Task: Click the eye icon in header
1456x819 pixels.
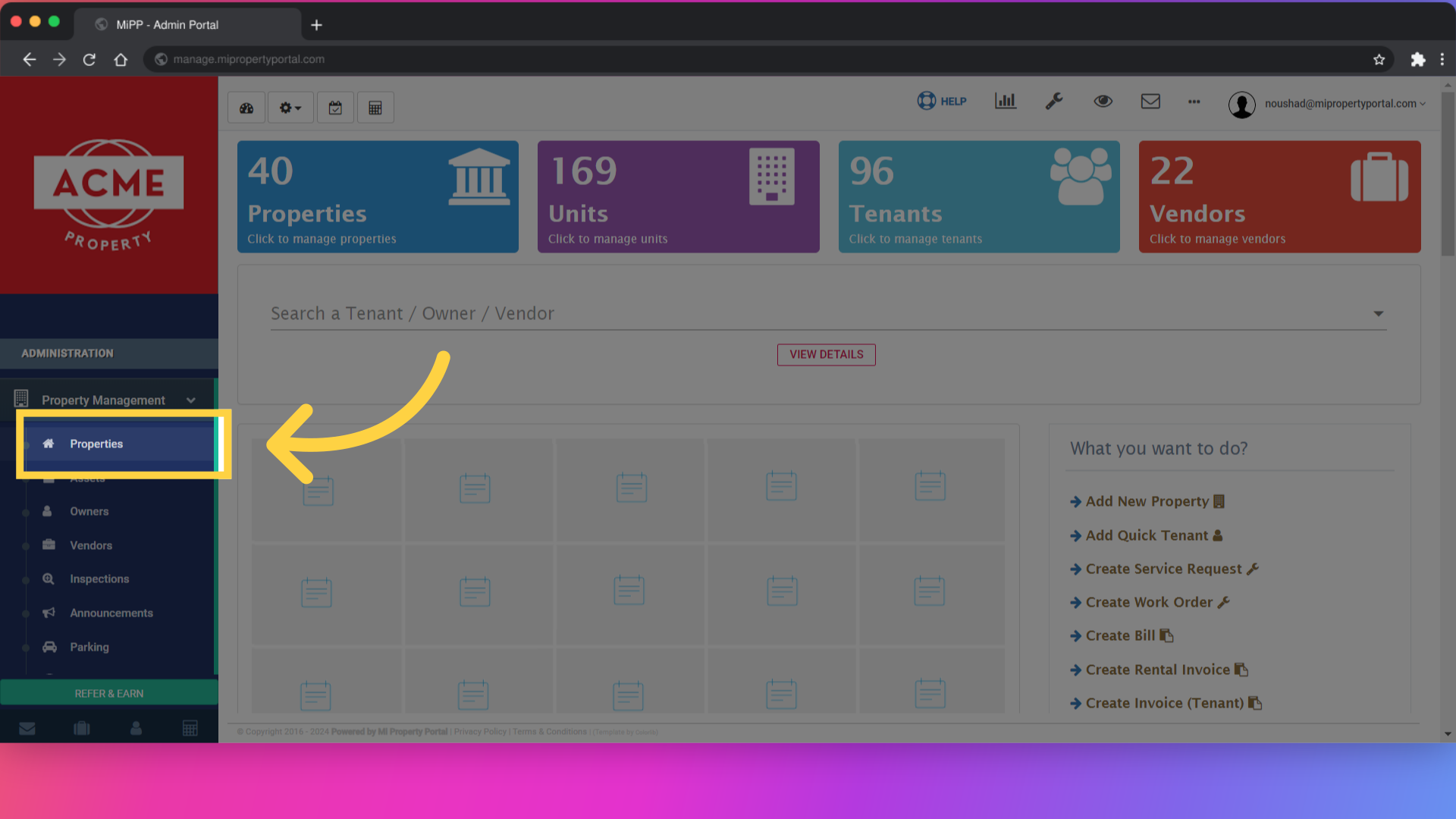Action: coord(1103,101)
